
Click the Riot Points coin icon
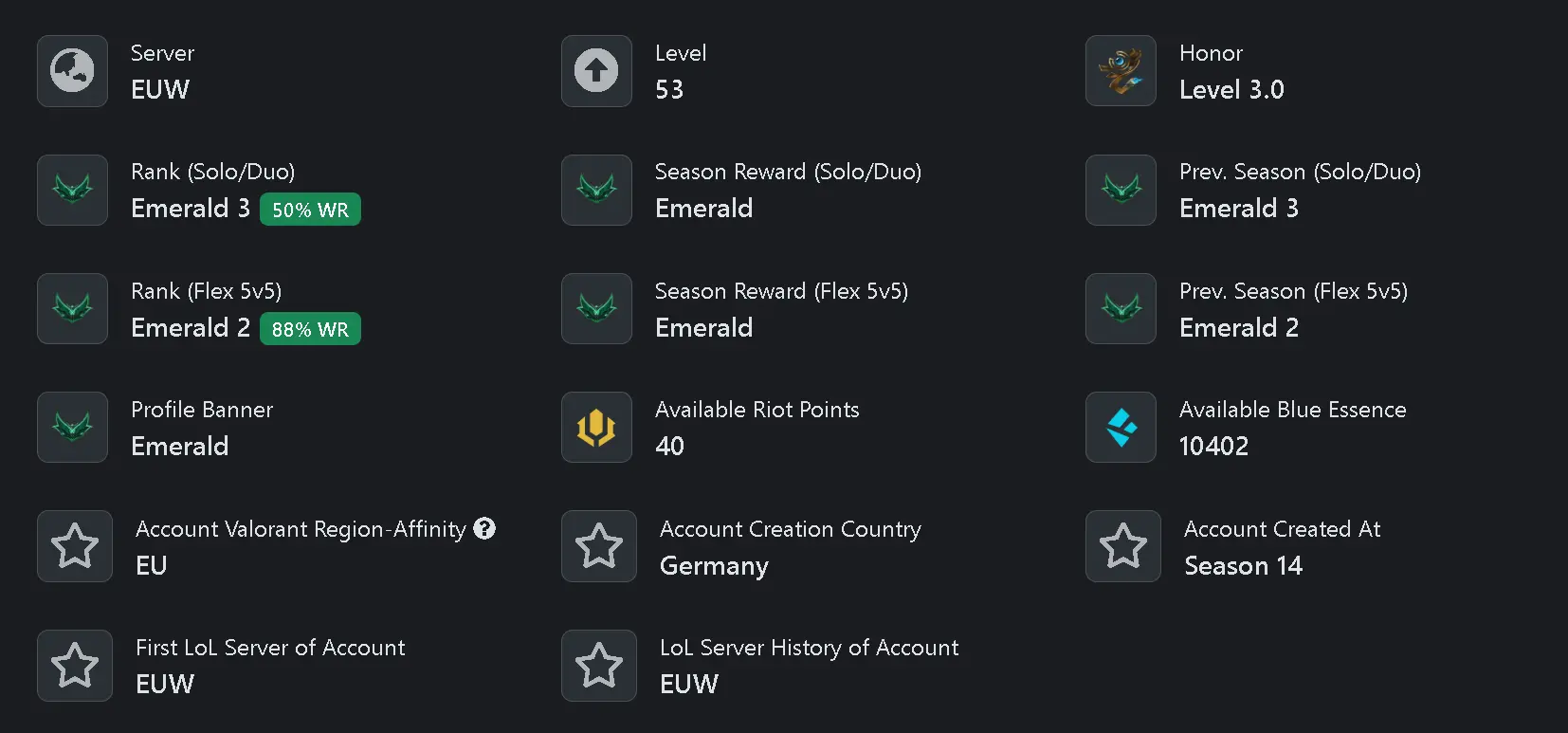point(596,428)
